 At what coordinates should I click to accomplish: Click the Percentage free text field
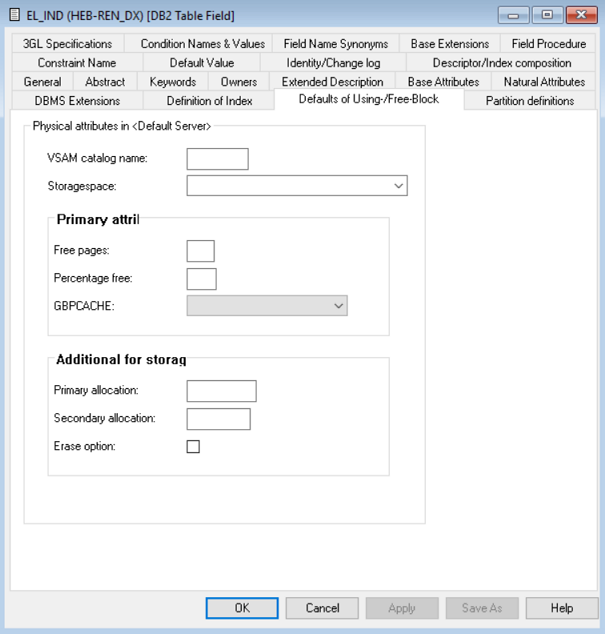tap(201, 278)
